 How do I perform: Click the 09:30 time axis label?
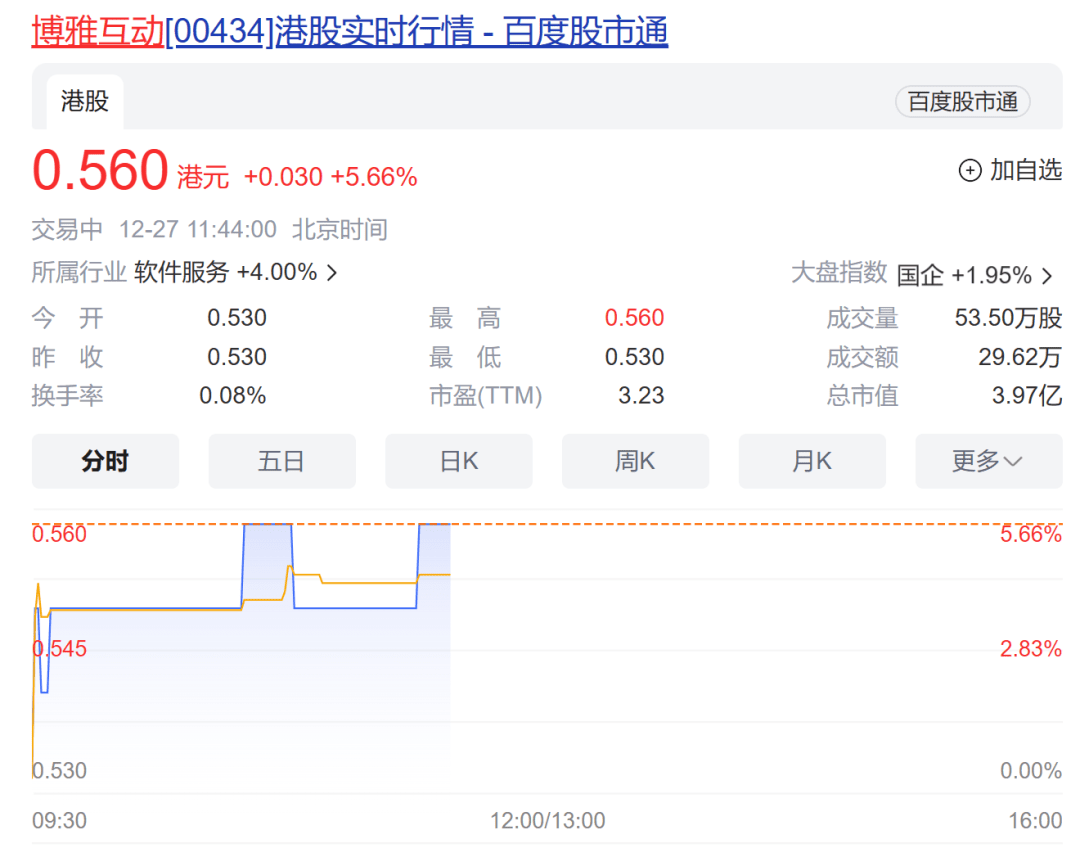(60, 820)
